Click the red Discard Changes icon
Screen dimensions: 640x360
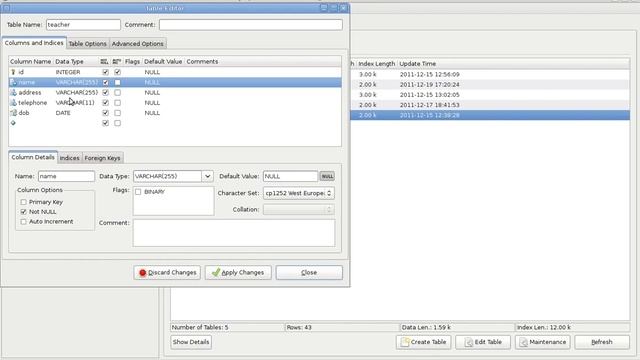142,273
